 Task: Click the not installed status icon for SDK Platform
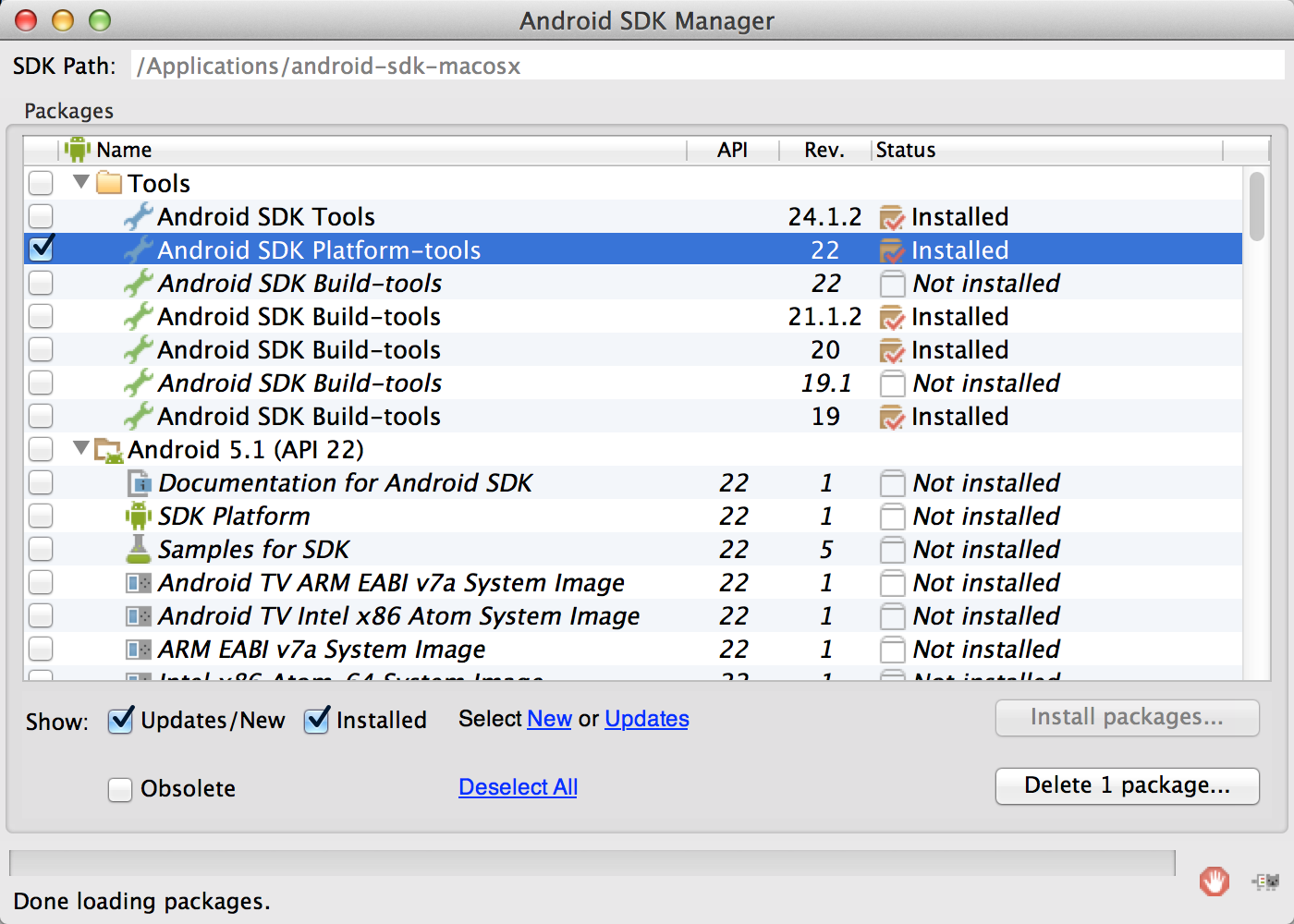[892, 517]
